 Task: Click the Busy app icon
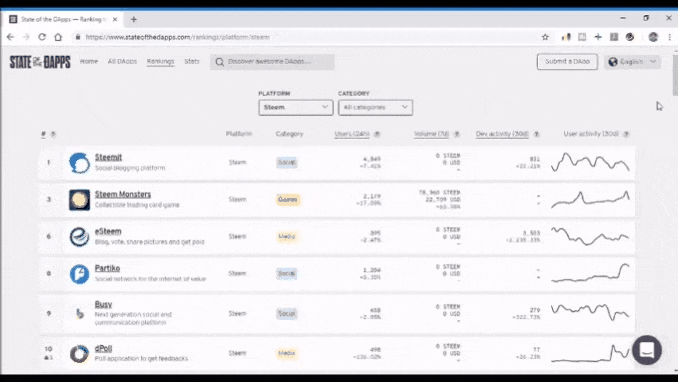coord(79,314)
